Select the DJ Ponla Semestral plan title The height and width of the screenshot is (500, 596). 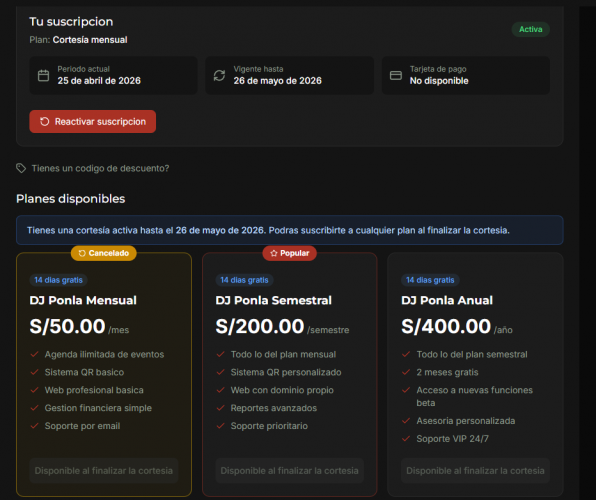(x=274, y=300)
